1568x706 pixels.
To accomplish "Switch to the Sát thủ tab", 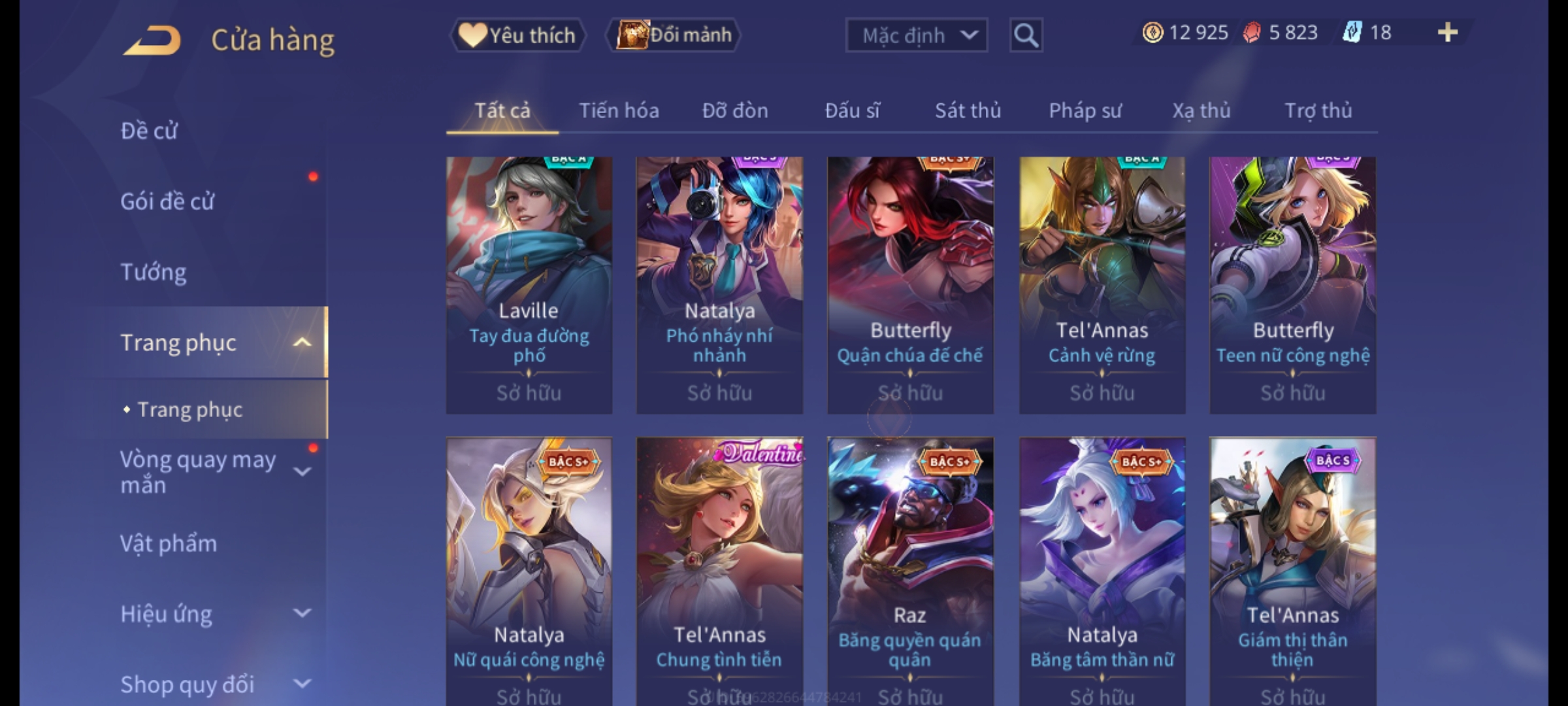I will [968, 110].
